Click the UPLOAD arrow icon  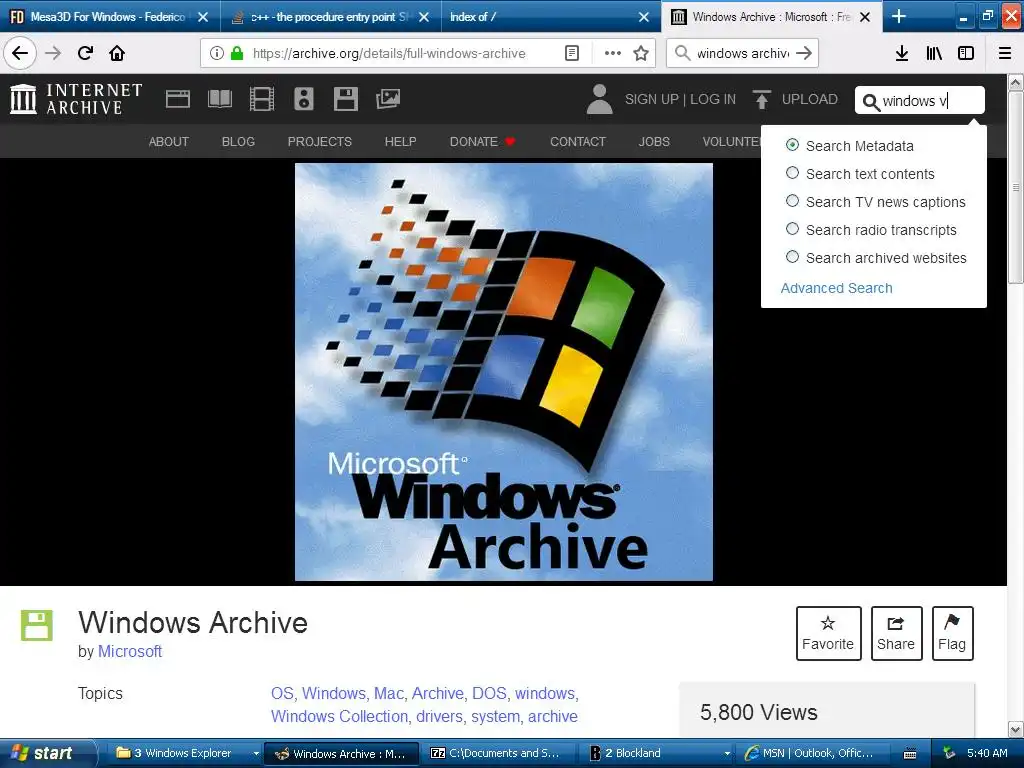[761, 99]
